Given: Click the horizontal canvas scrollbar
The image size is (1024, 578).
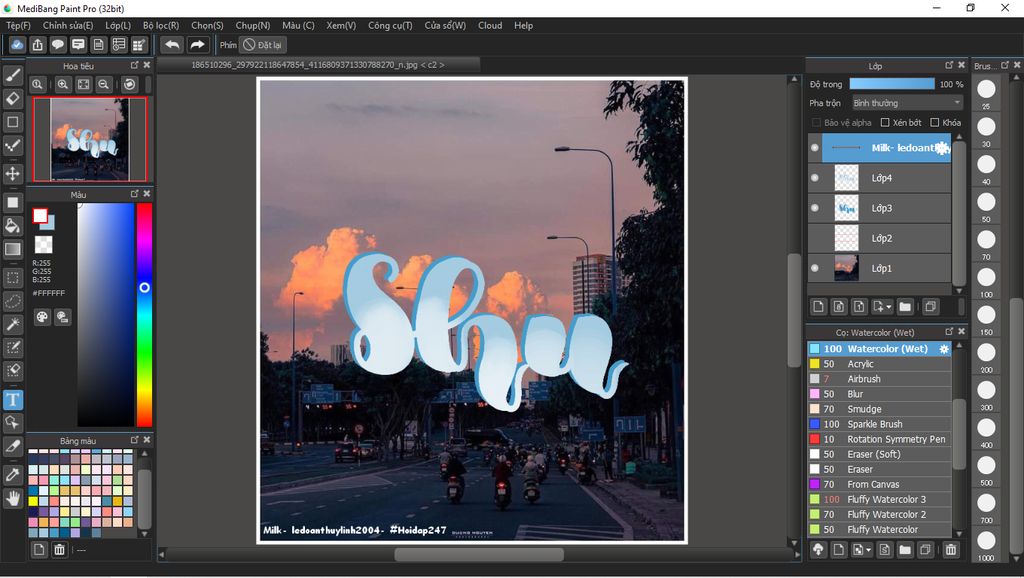Looking at the screenshot, I should pos(479,554).
